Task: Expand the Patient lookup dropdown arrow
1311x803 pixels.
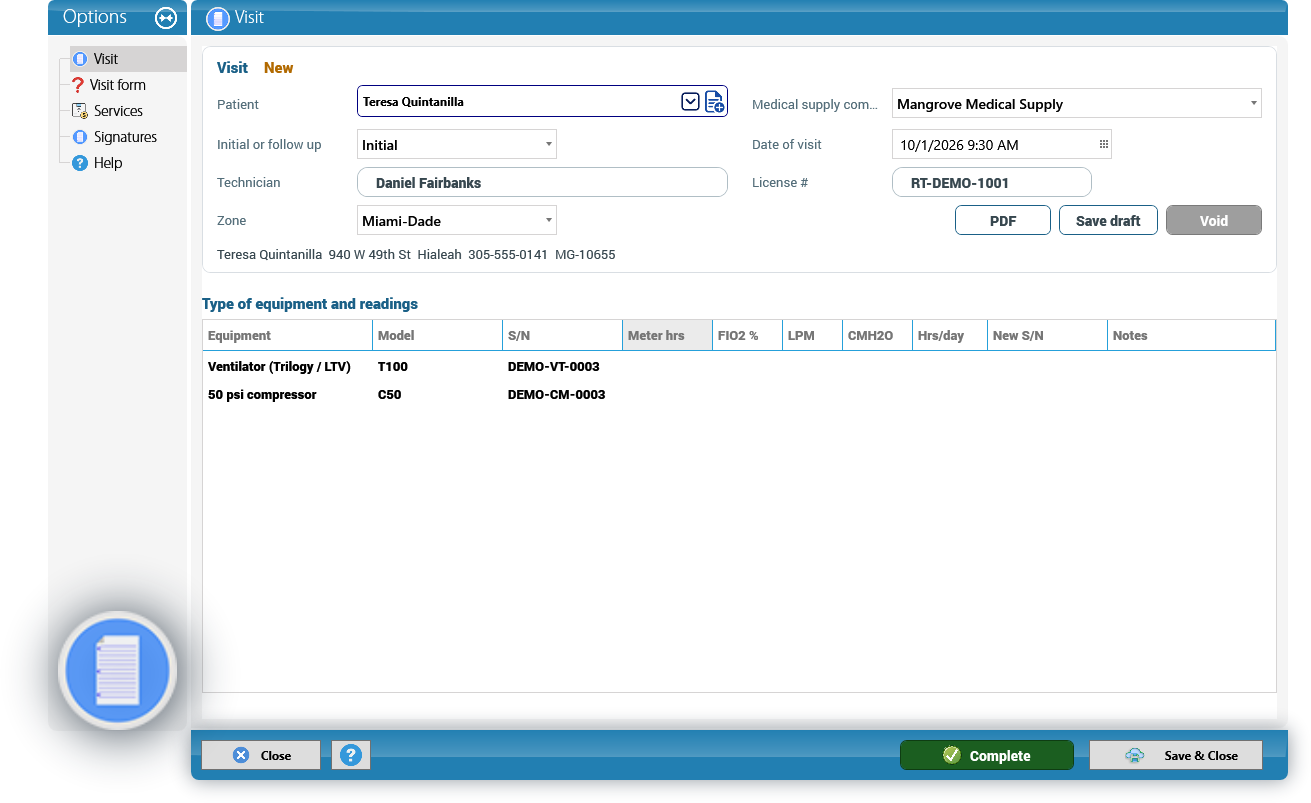Action: click(x=690, y=101)
